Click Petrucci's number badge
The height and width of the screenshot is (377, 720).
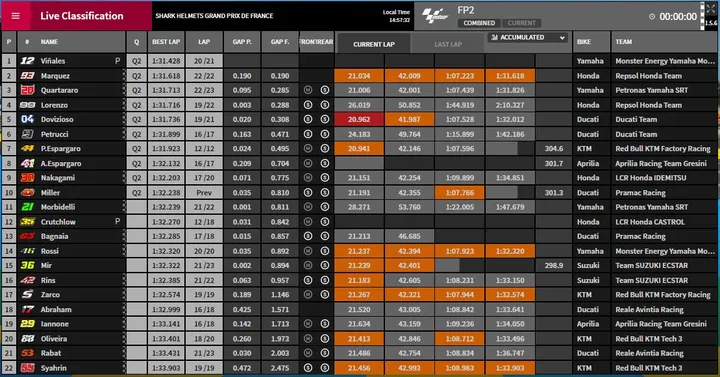point(28,134)
